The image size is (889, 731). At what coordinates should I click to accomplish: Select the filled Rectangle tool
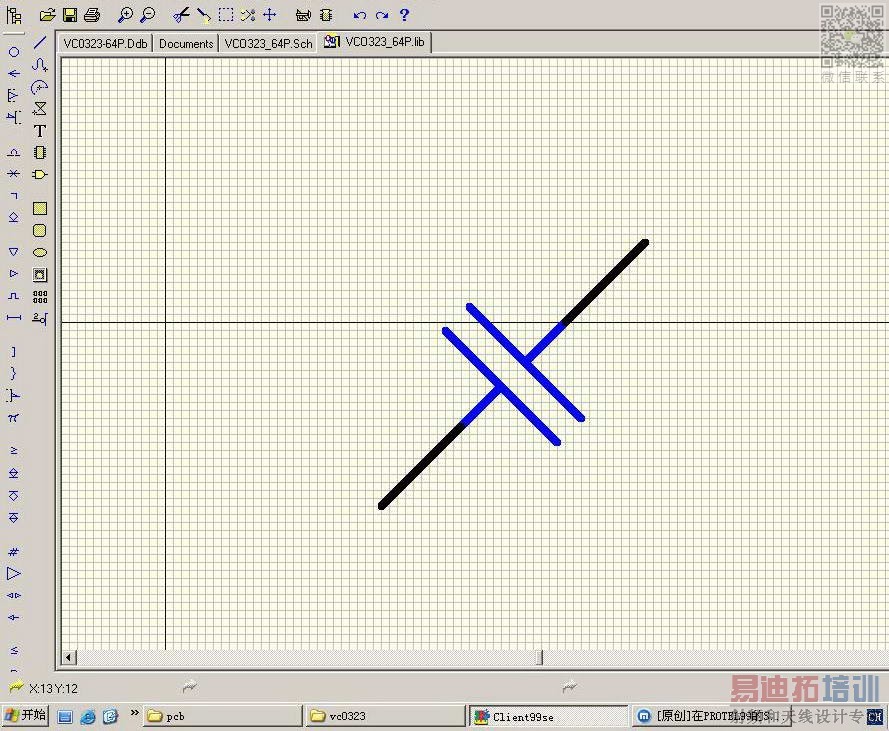click(40, 209)
